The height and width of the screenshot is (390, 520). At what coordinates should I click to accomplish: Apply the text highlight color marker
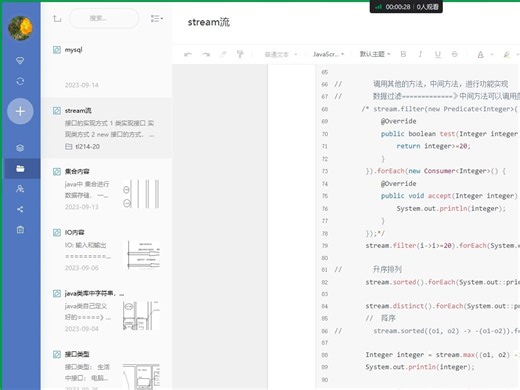pos(507,54)
